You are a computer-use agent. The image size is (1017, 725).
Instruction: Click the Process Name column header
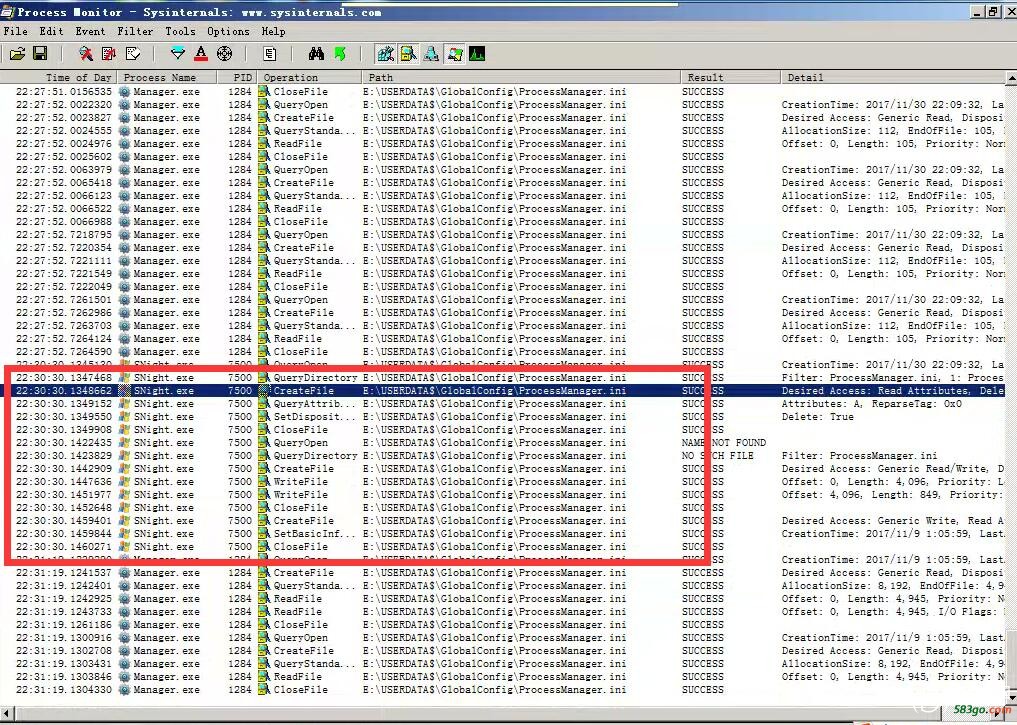click(167, 77)
